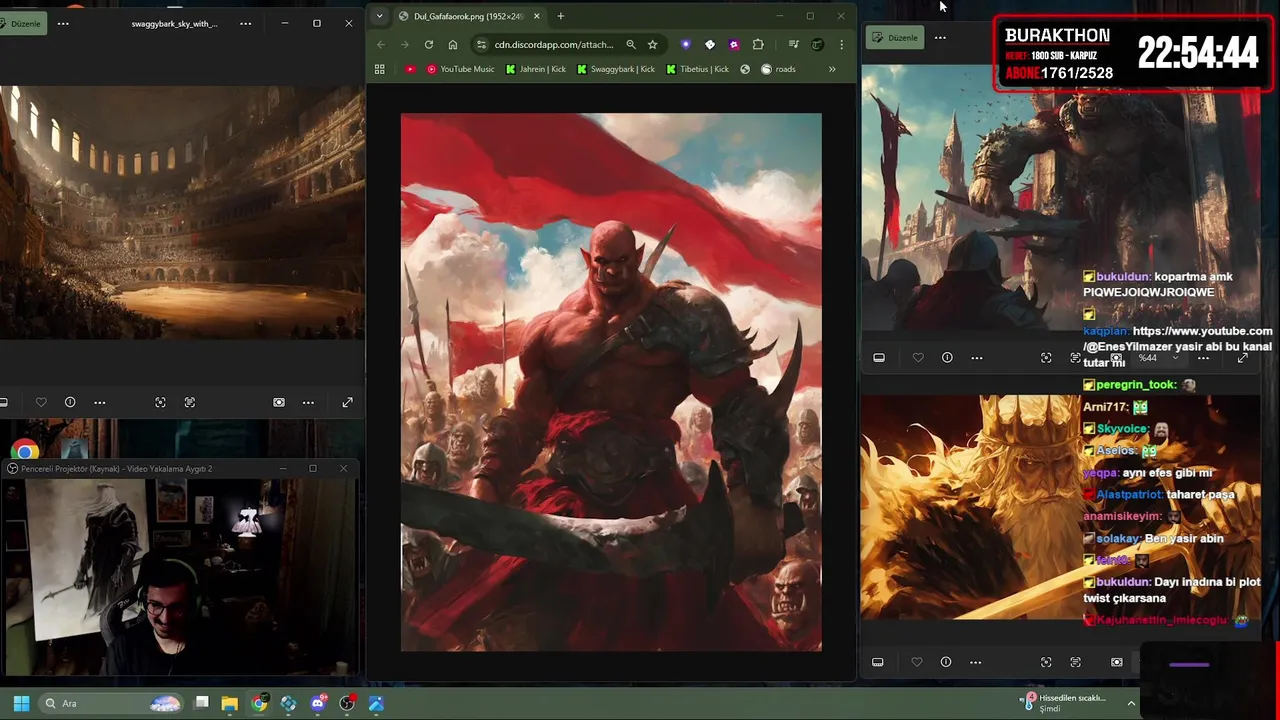Open the Chrome tab search dropdown
The width and height of the screenshot is (1280, 720).
click(x=379, y=16)
